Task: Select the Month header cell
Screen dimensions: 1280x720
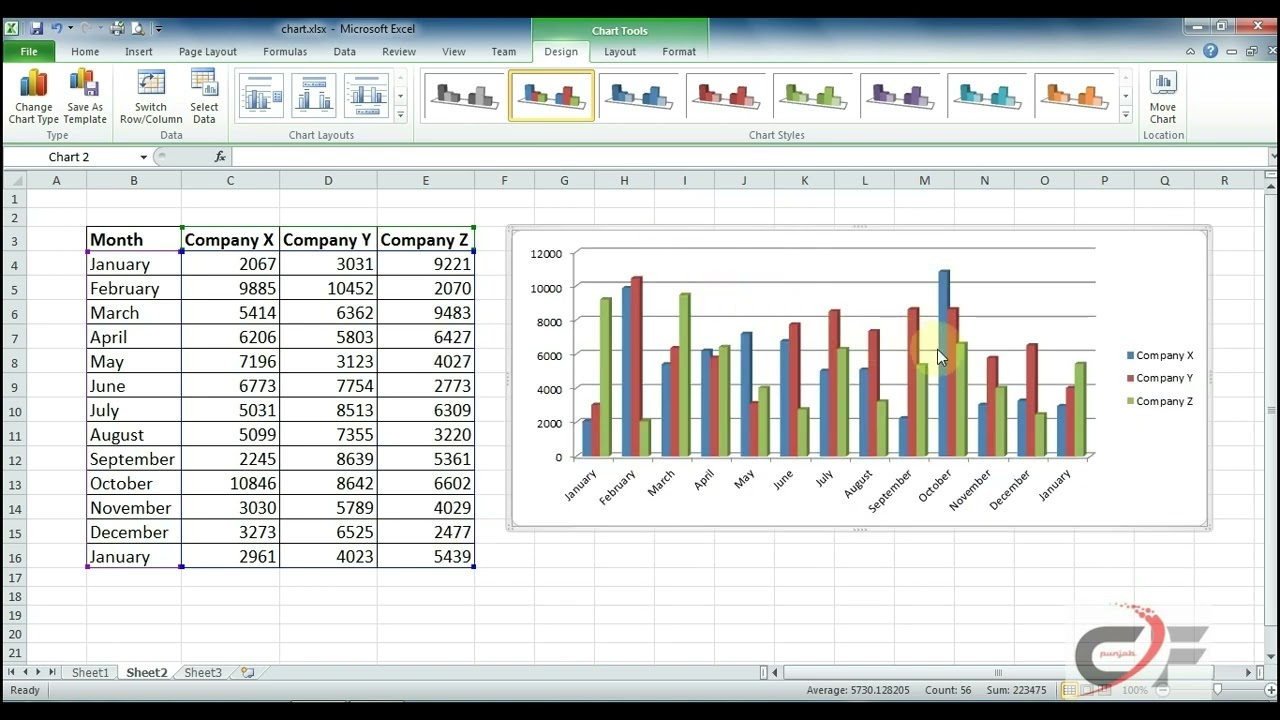Action: point(134,240)
